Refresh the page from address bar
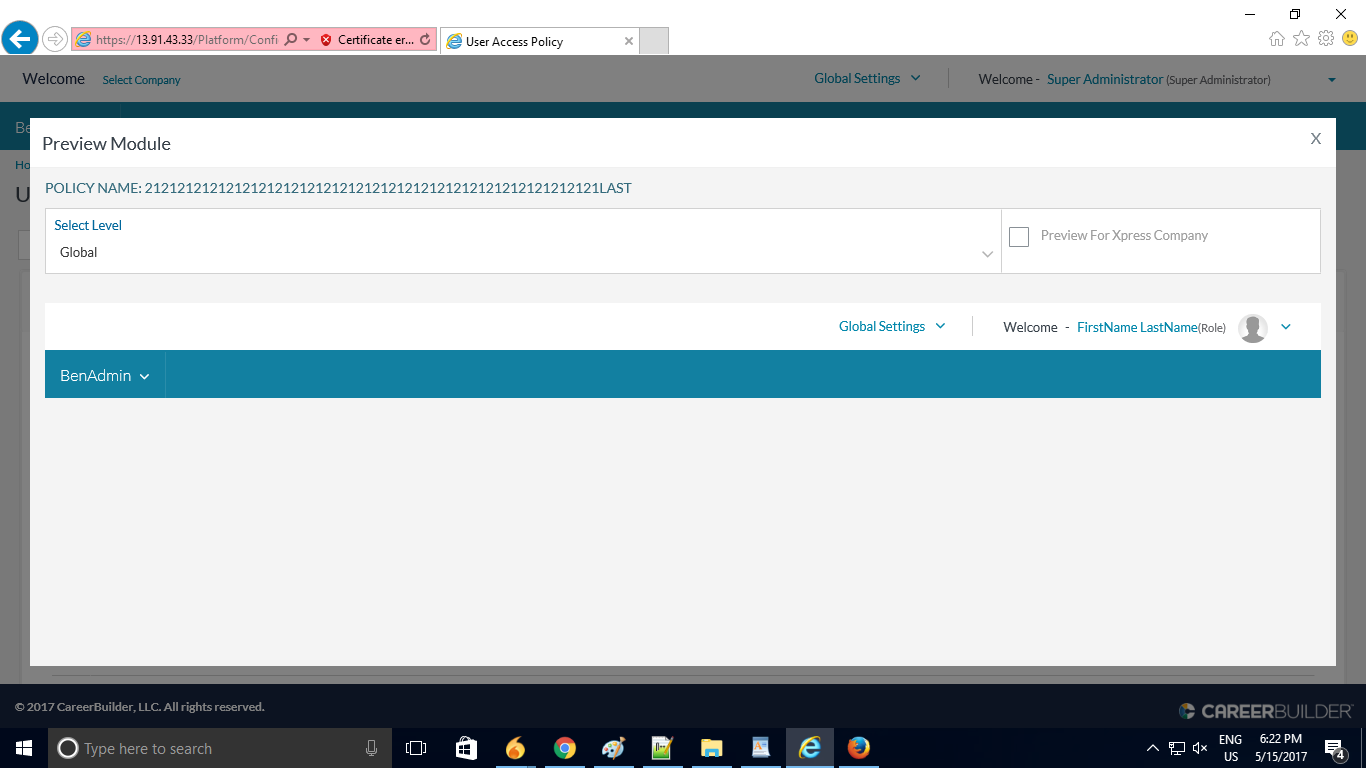The height and width of the screenshot is (768, 1366). coord(425,40)
